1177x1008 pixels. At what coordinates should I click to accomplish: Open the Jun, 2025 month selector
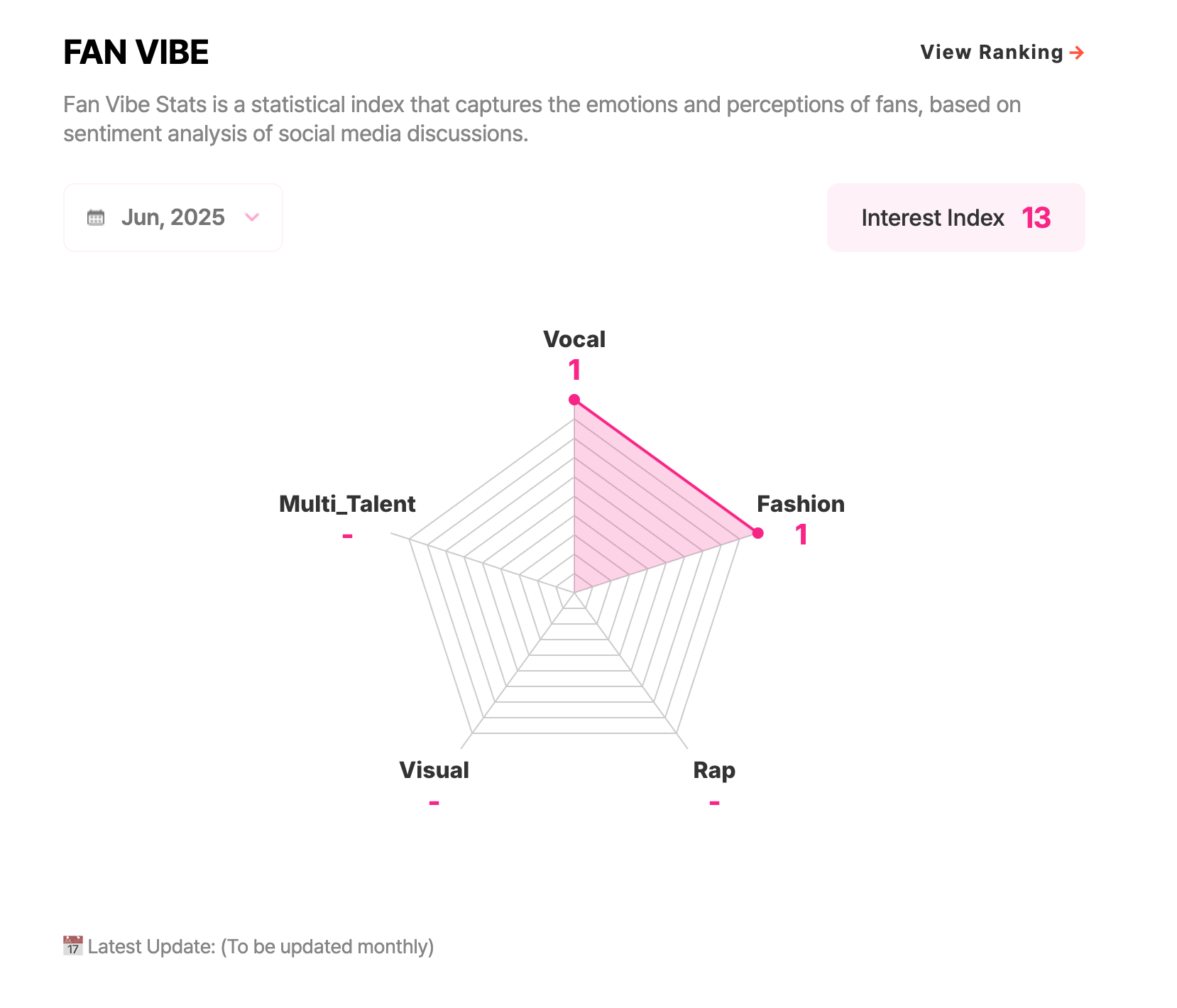coord(173,217)
